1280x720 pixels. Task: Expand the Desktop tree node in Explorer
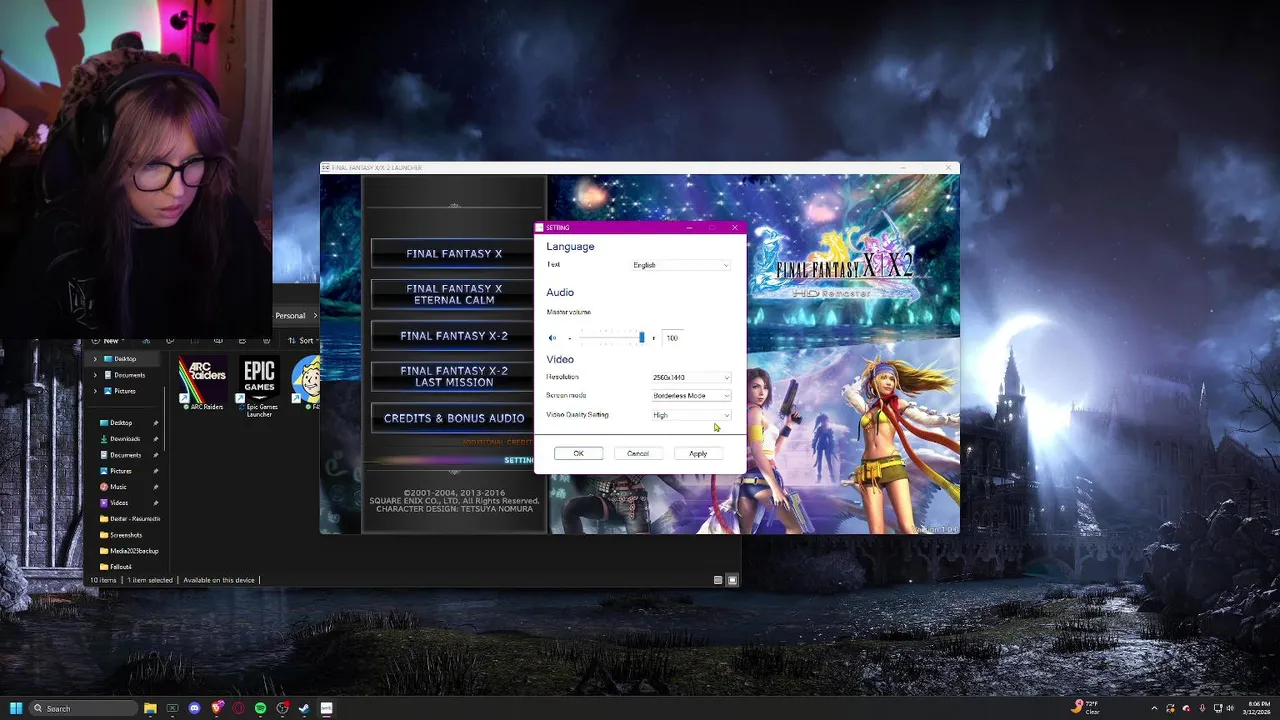click(96, 359)
